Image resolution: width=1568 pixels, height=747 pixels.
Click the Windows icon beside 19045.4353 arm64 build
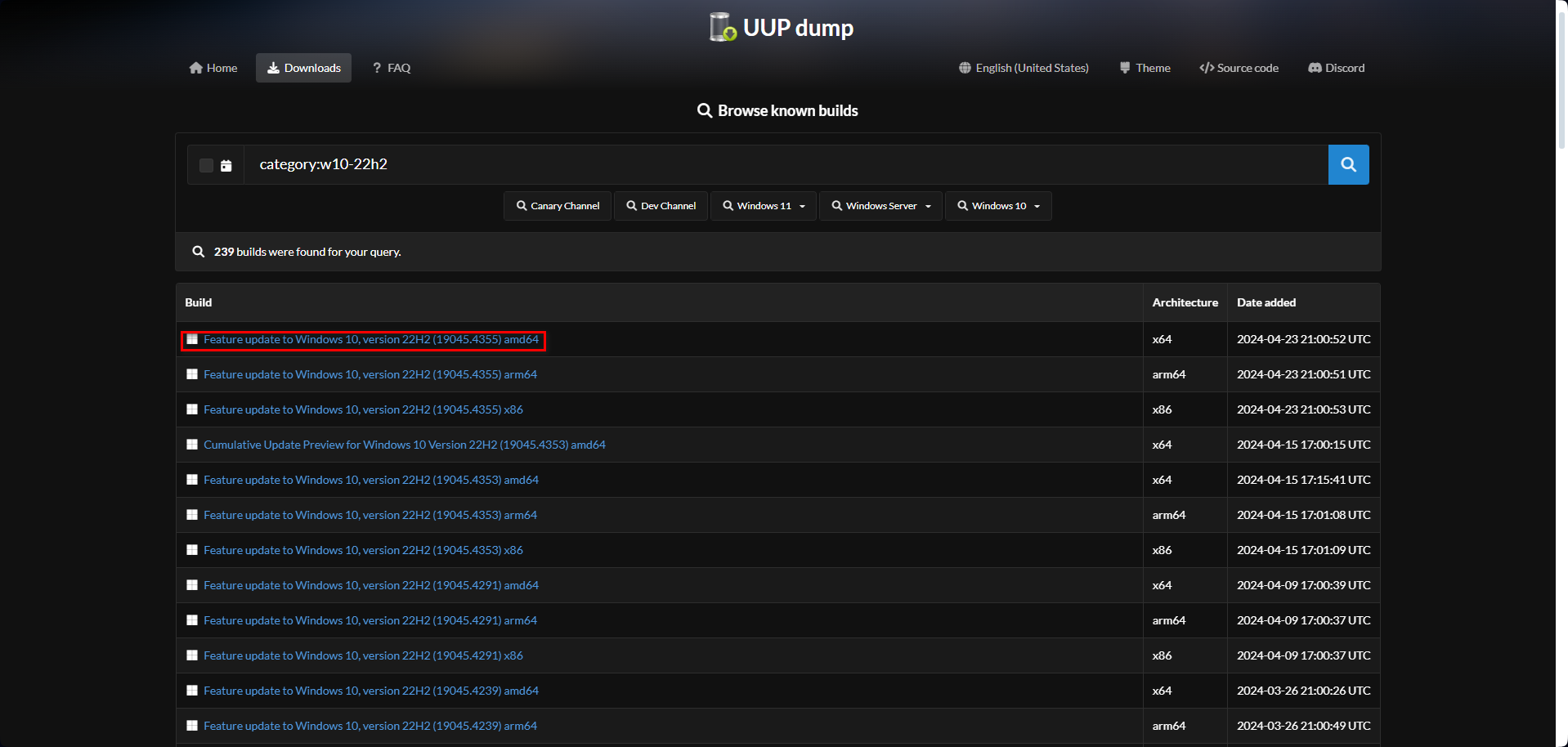click(192, 515)
